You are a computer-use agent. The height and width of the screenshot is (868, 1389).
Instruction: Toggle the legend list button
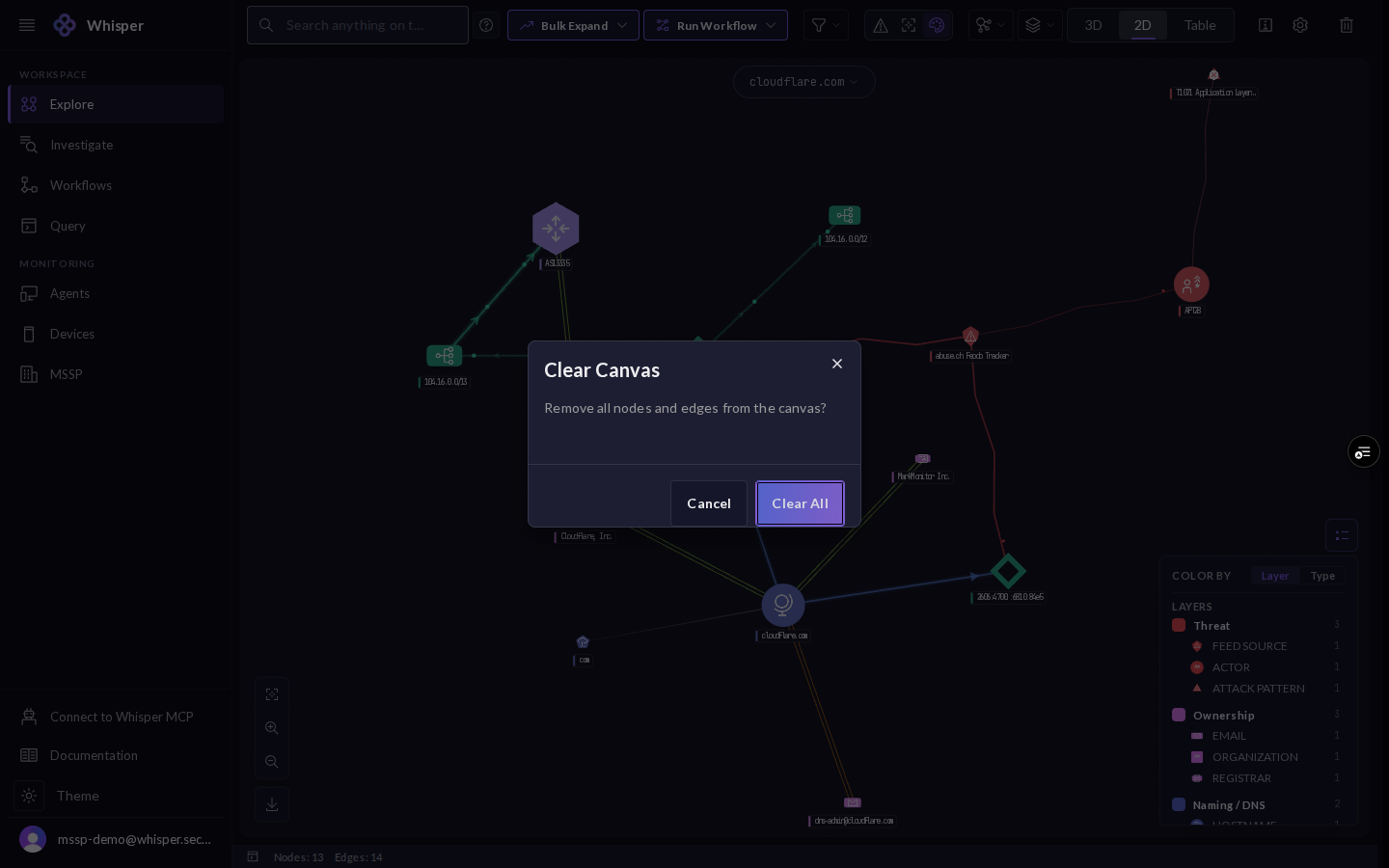tap(1342, 535)
